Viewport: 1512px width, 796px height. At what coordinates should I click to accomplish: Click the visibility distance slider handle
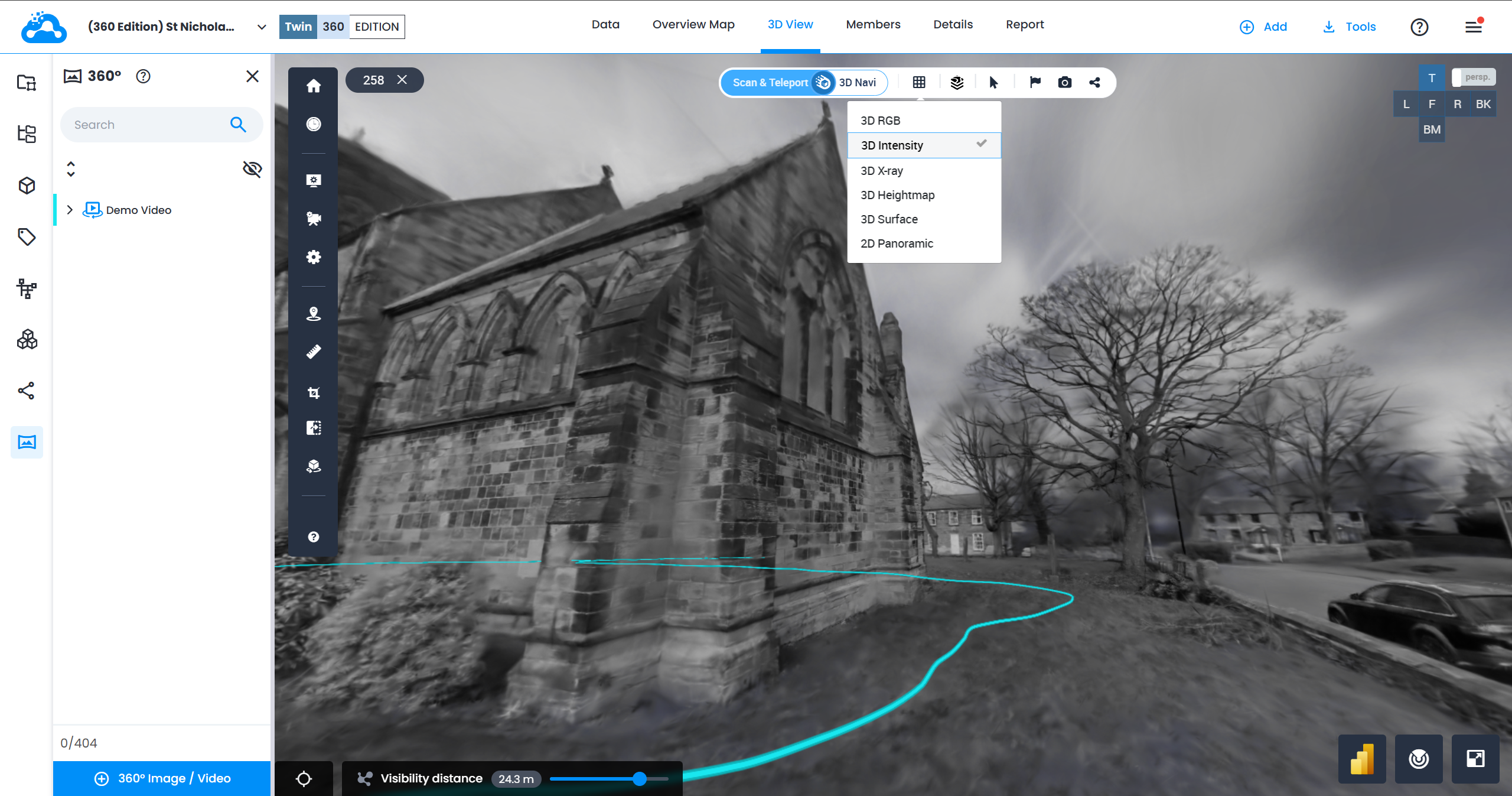(639, 779)
